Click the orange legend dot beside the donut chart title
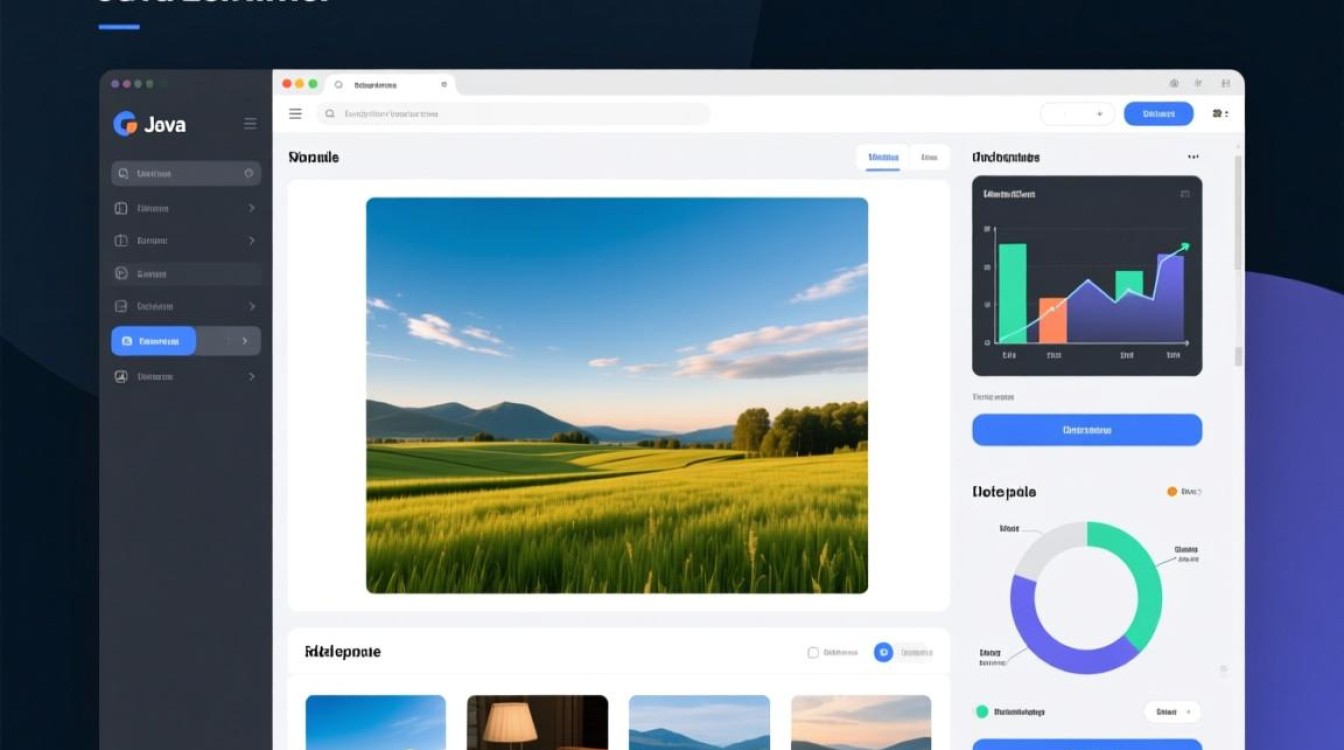This screenshot has height=750, width=1344. pyautogui.click(x=1172, y=492)
